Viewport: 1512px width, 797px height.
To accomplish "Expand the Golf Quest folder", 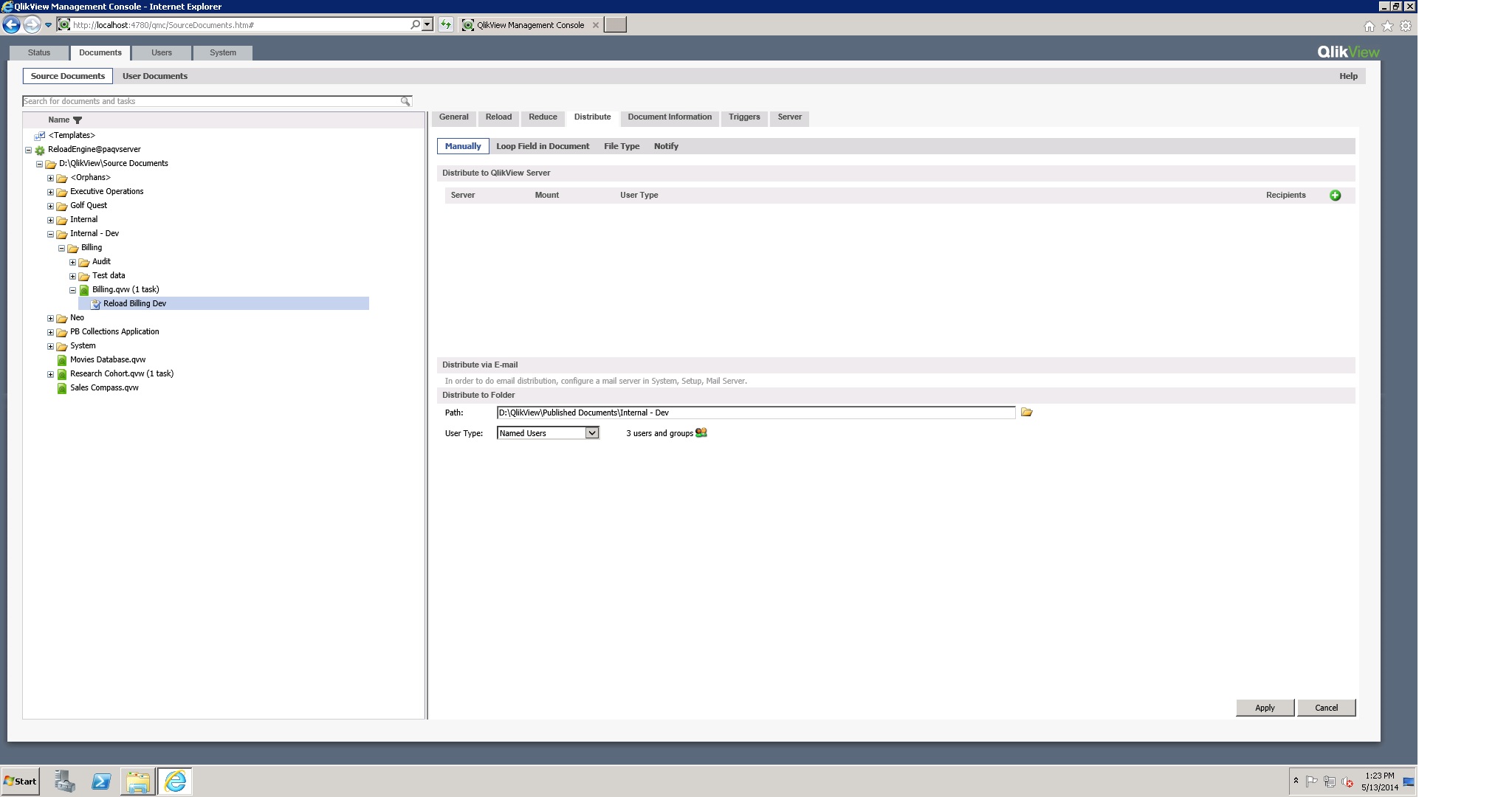I will (x=51, y=206).
